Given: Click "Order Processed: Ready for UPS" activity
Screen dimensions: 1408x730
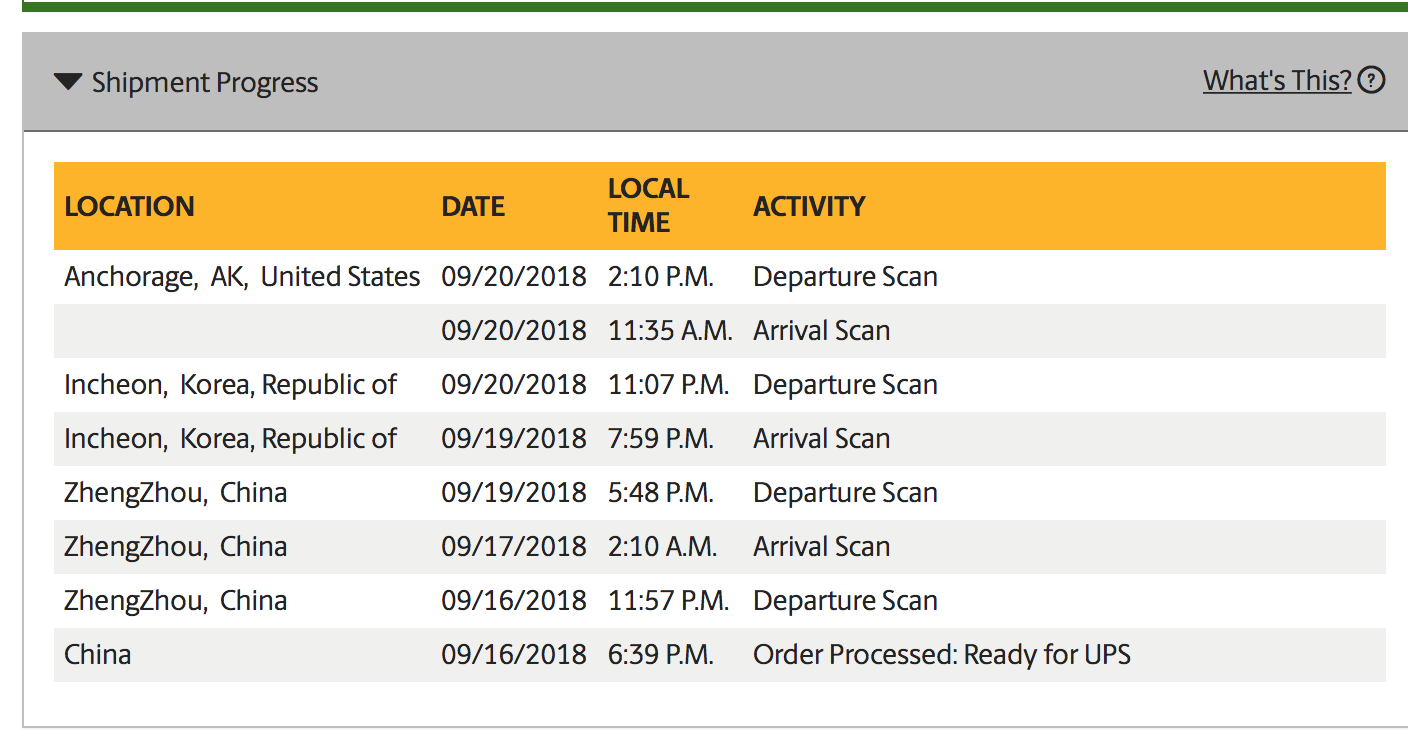Looking at the screenshot, I should [x=941, y=654].
